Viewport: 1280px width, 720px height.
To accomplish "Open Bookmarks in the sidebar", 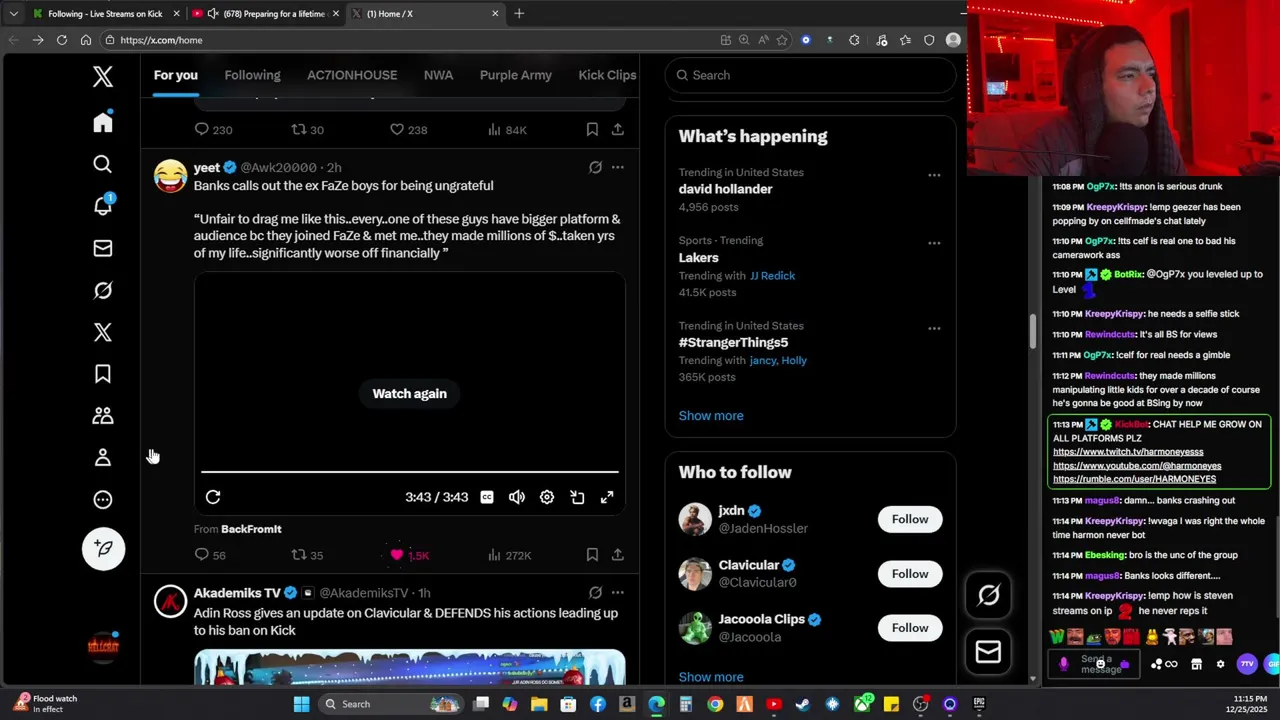I will (103, 374).
